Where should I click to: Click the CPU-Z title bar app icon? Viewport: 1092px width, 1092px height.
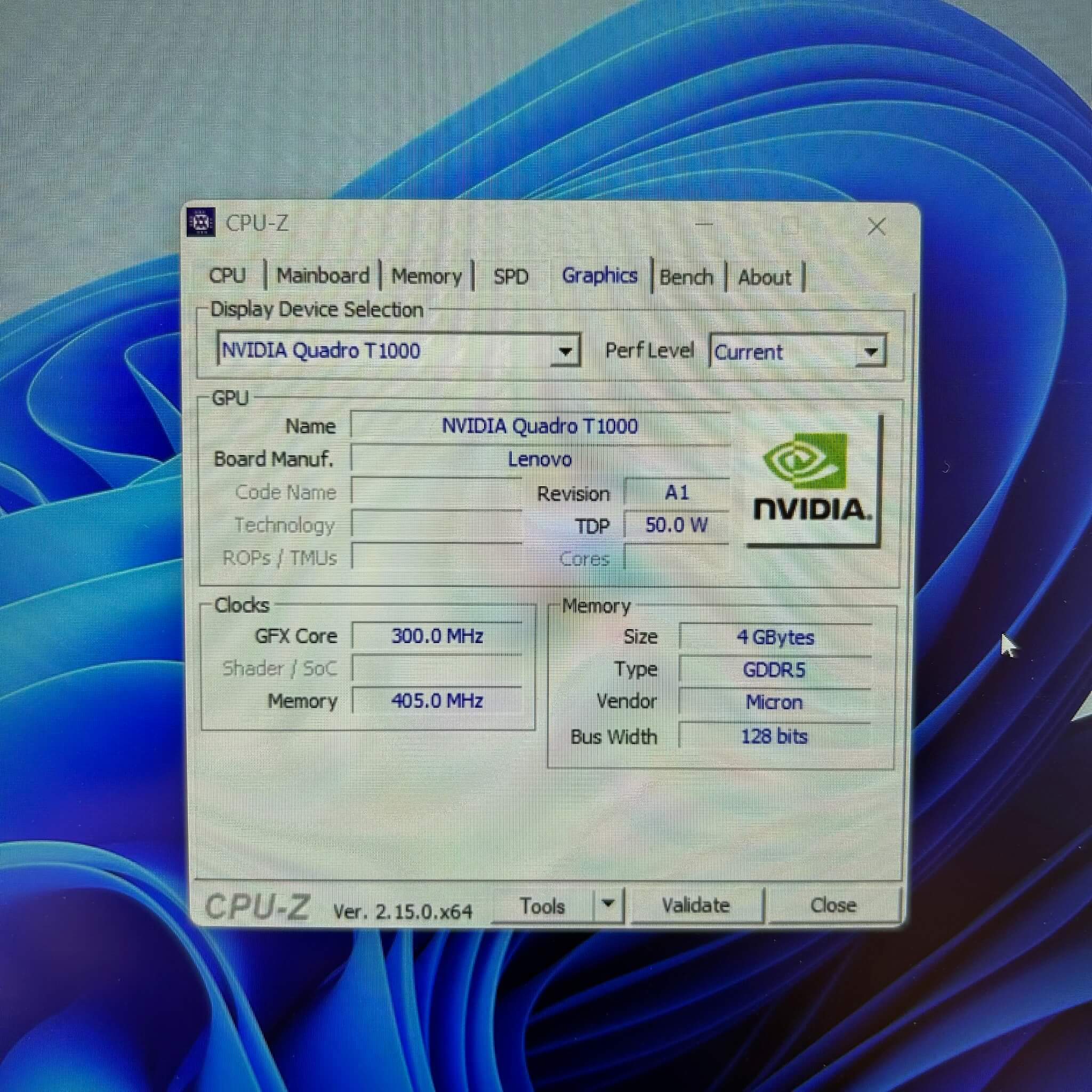pyautogui.click(x=200, y=222)
